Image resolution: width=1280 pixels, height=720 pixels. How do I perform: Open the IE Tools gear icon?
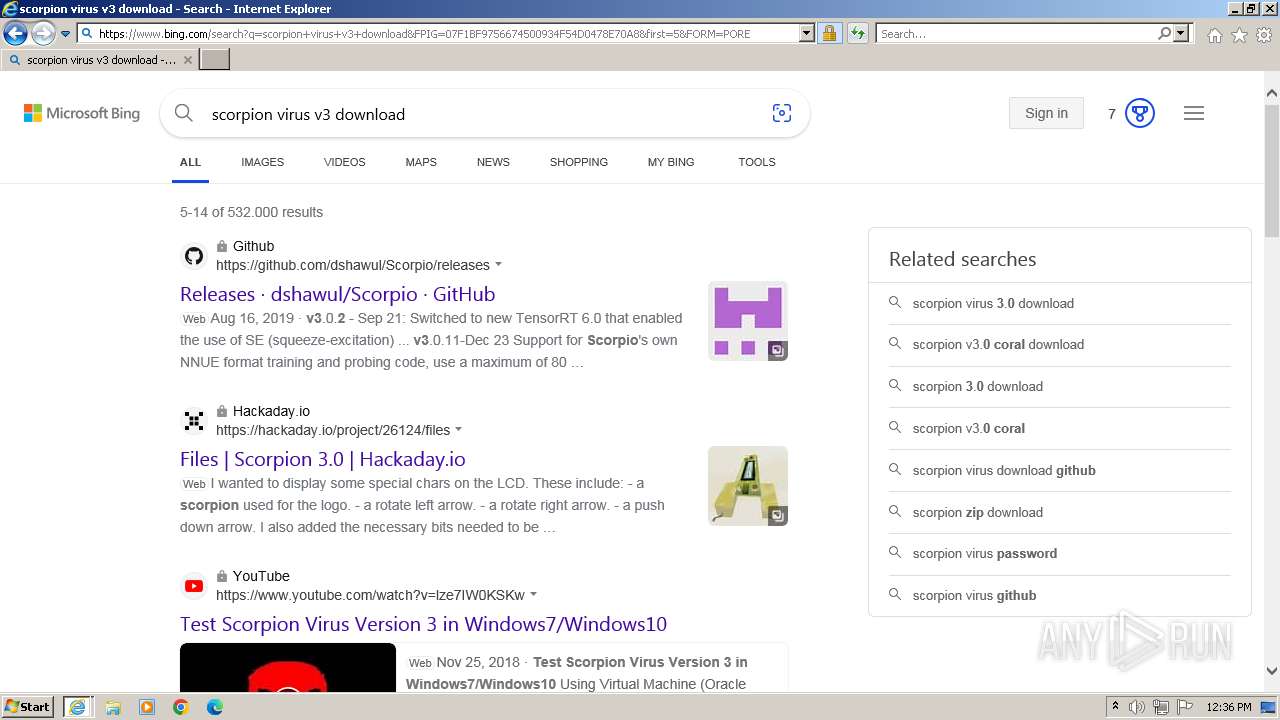pyautogui.click(x=1264, y=35)
